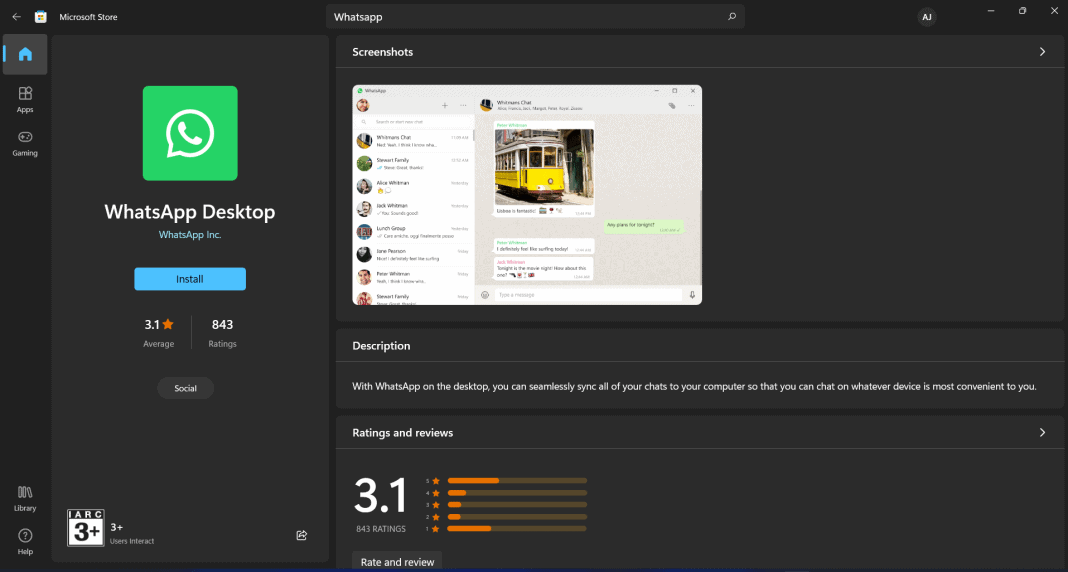Open the WhatsApp Inc. publisher link
1068x572 pixels.
click(190, 235)
